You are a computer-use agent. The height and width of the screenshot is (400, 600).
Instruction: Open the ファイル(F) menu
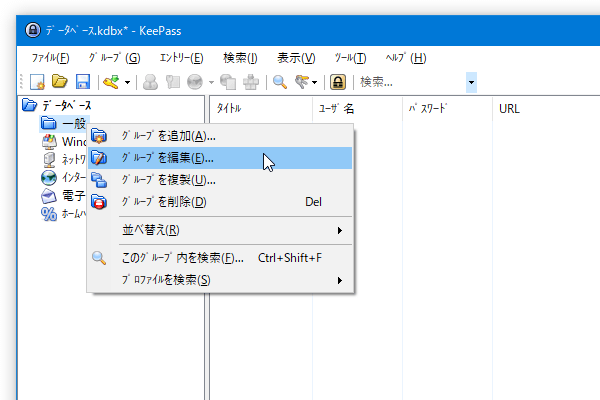tap(50, 58)
